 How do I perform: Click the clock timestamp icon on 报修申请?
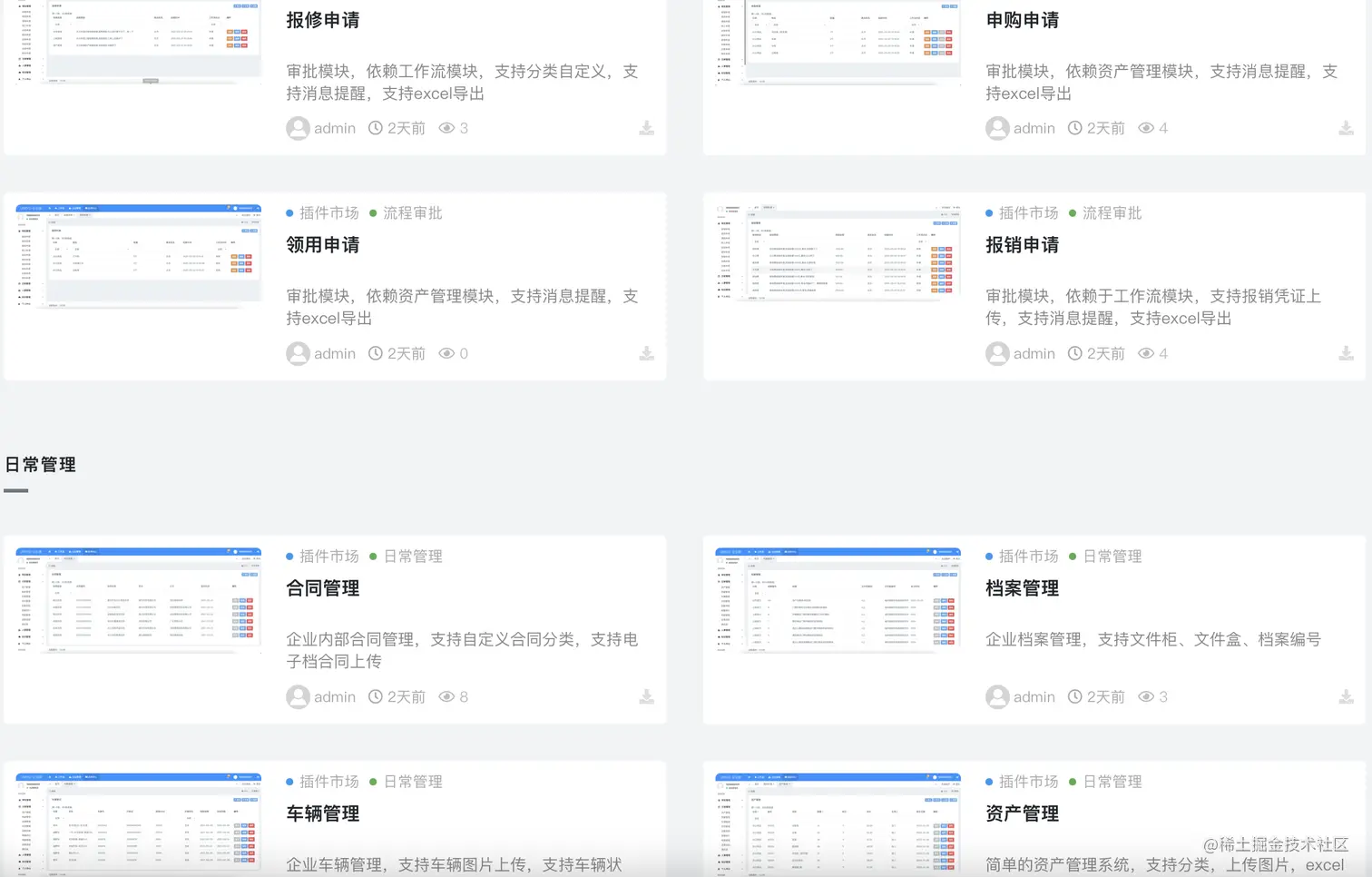click(x=375, y=128)
